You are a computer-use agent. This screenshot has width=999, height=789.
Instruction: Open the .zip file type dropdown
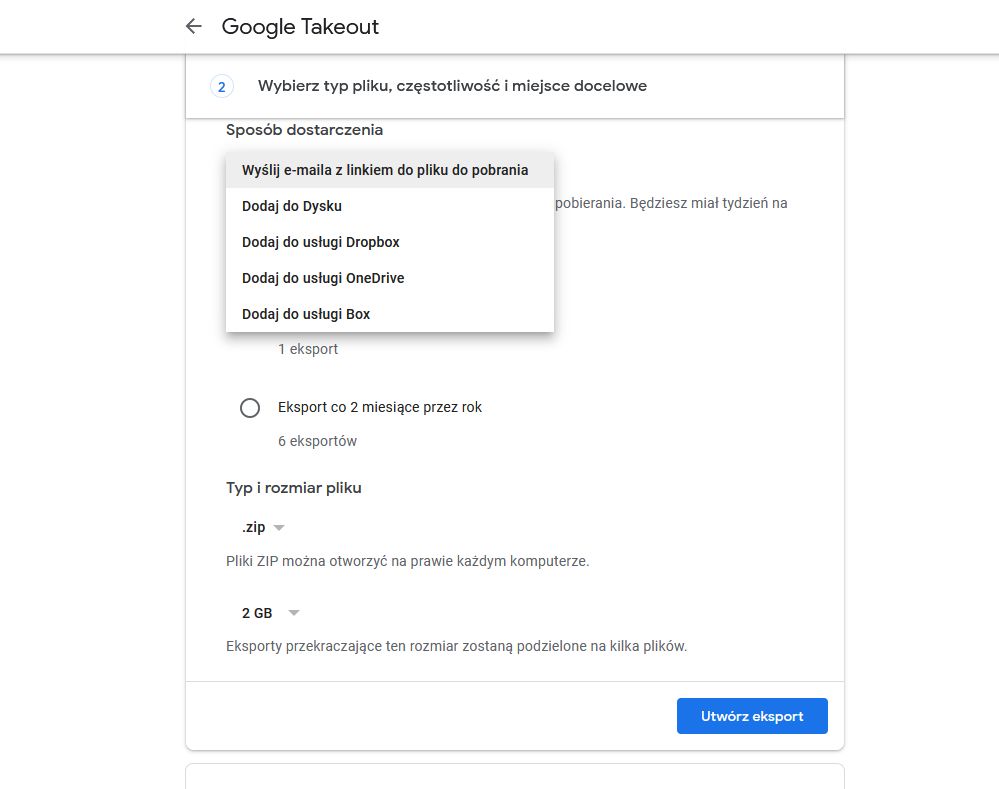pyautogui.click(x=264, y=527)
